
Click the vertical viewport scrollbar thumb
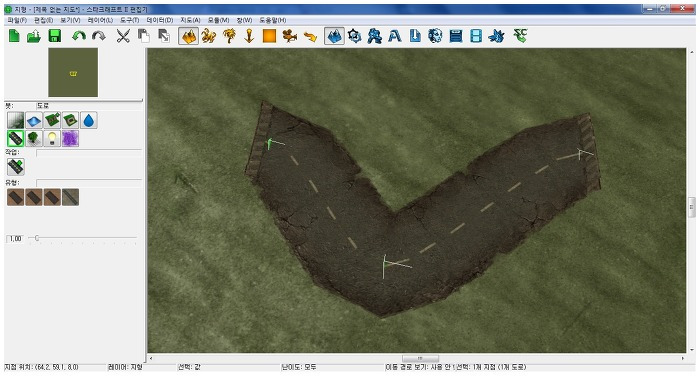tap(692, 207)
